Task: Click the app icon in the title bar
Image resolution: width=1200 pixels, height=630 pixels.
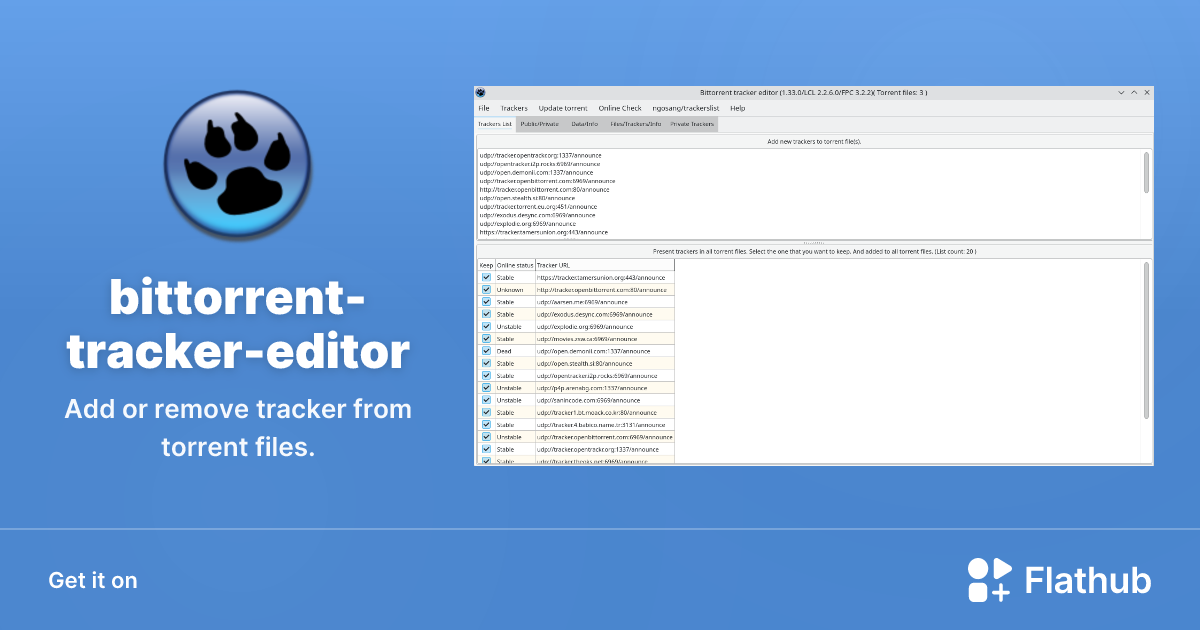Action: pyautogui.click(x=482, y=92)
